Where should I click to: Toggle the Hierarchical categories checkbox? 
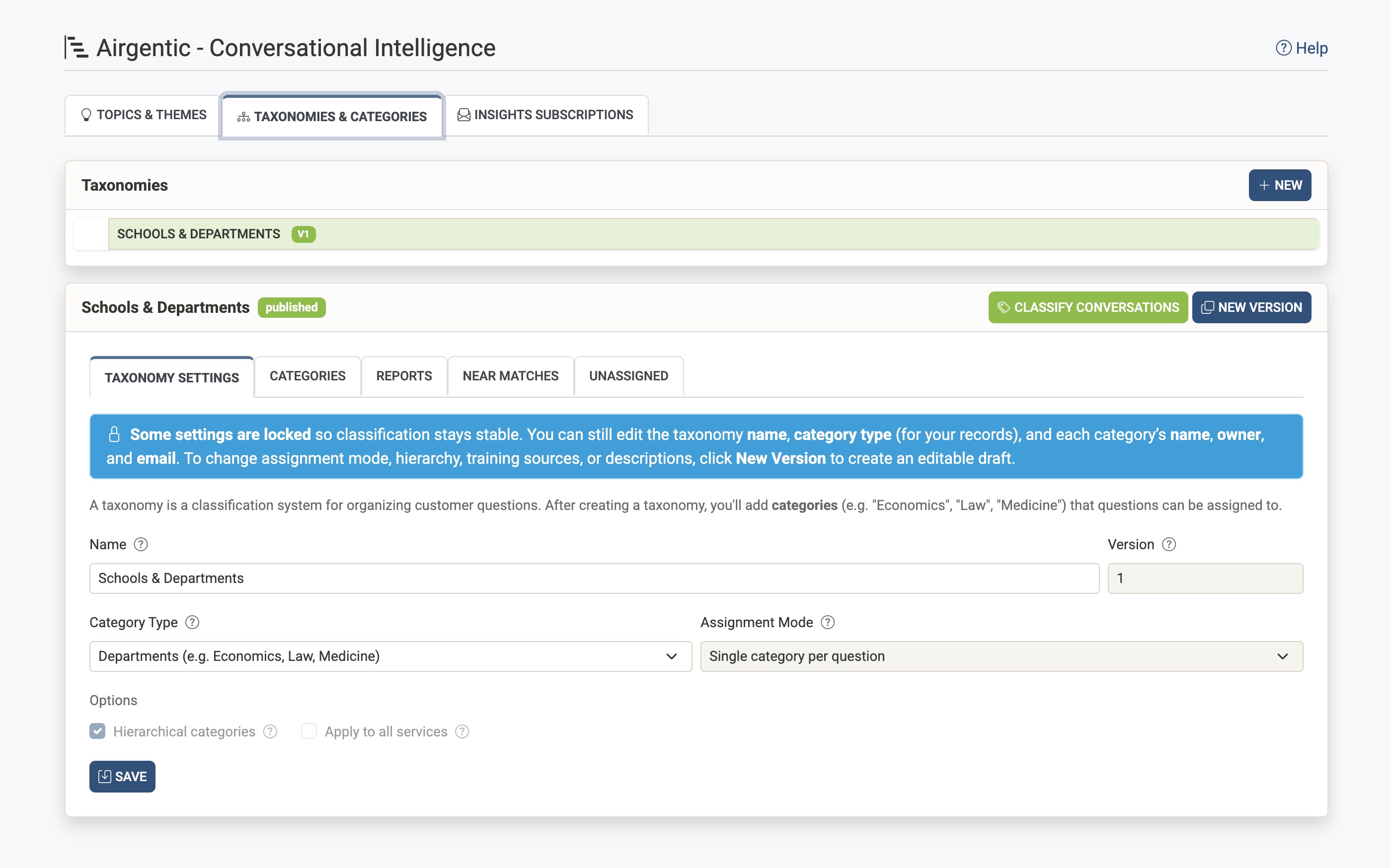click(x=98, y=731)
